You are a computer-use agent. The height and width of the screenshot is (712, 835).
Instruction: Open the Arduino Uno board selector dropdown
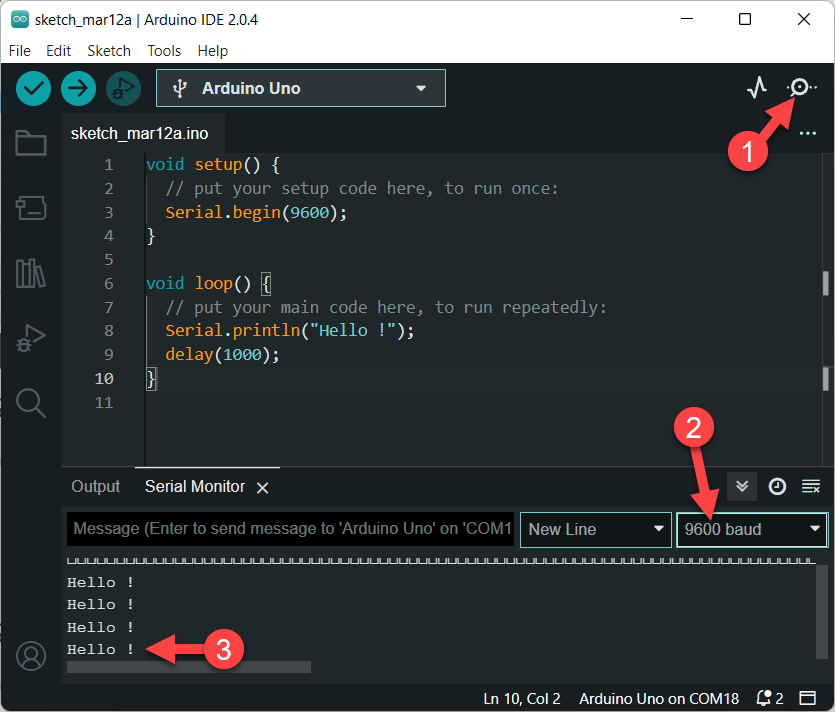pos(301,88)
